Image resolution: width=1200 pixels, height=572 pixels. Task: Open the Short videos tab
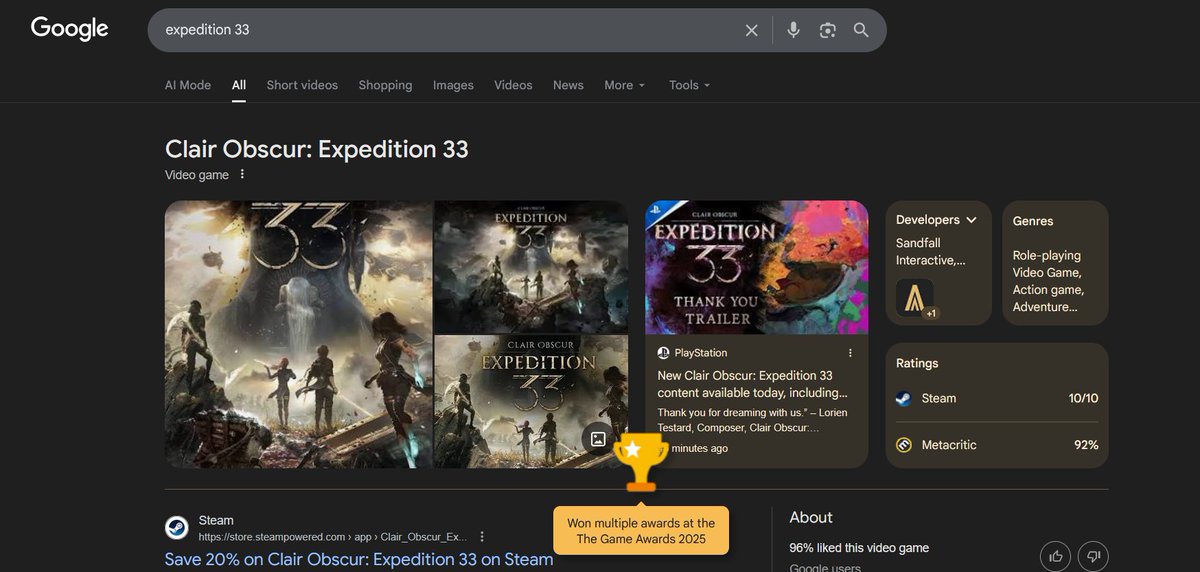coord(302,85)
